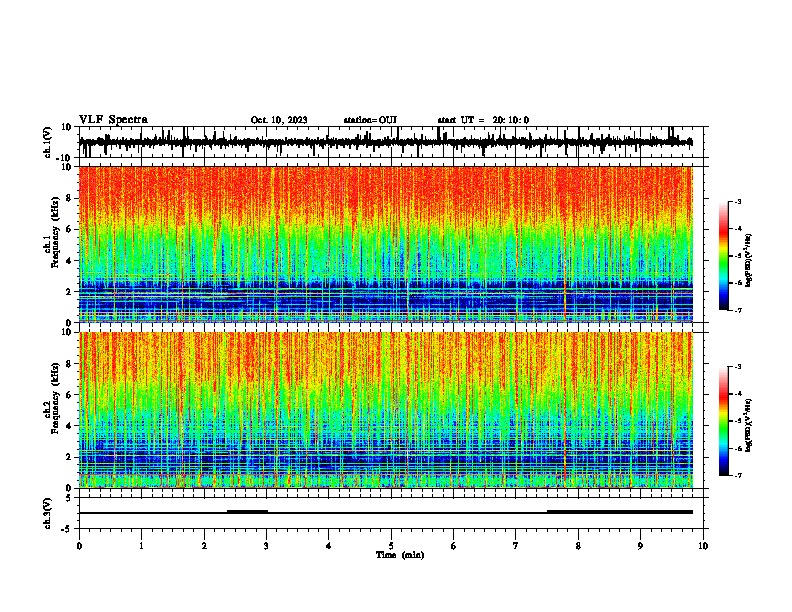Click the "ch.1(V)" waveform axis label
Image resolution: width=792 pixels, height=612 pixels.
48,142
